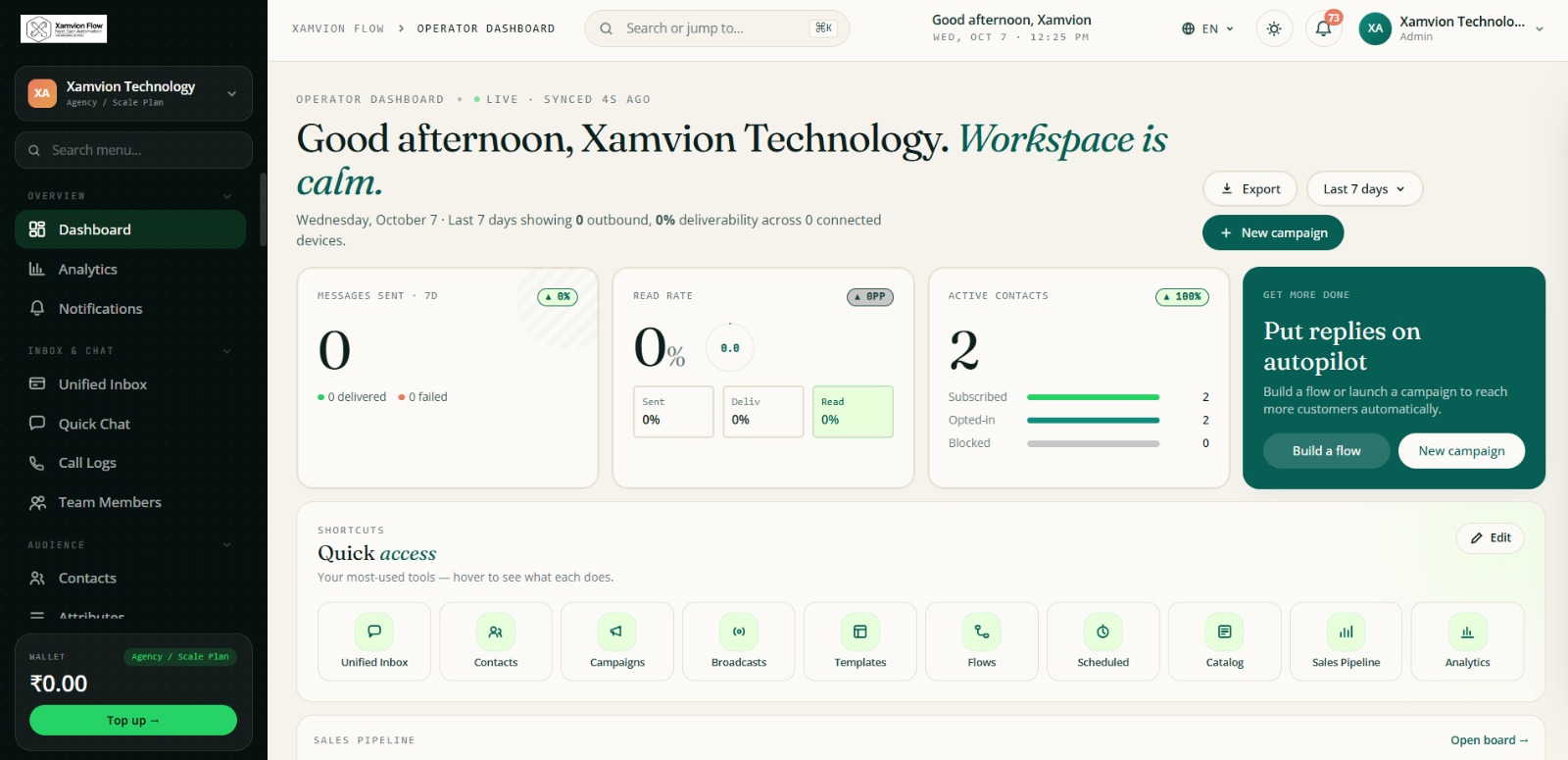The height and width of the screenshot is (760, 1568).
Task: Select the Read 0% rate box
Action: [x=853, y=411]
